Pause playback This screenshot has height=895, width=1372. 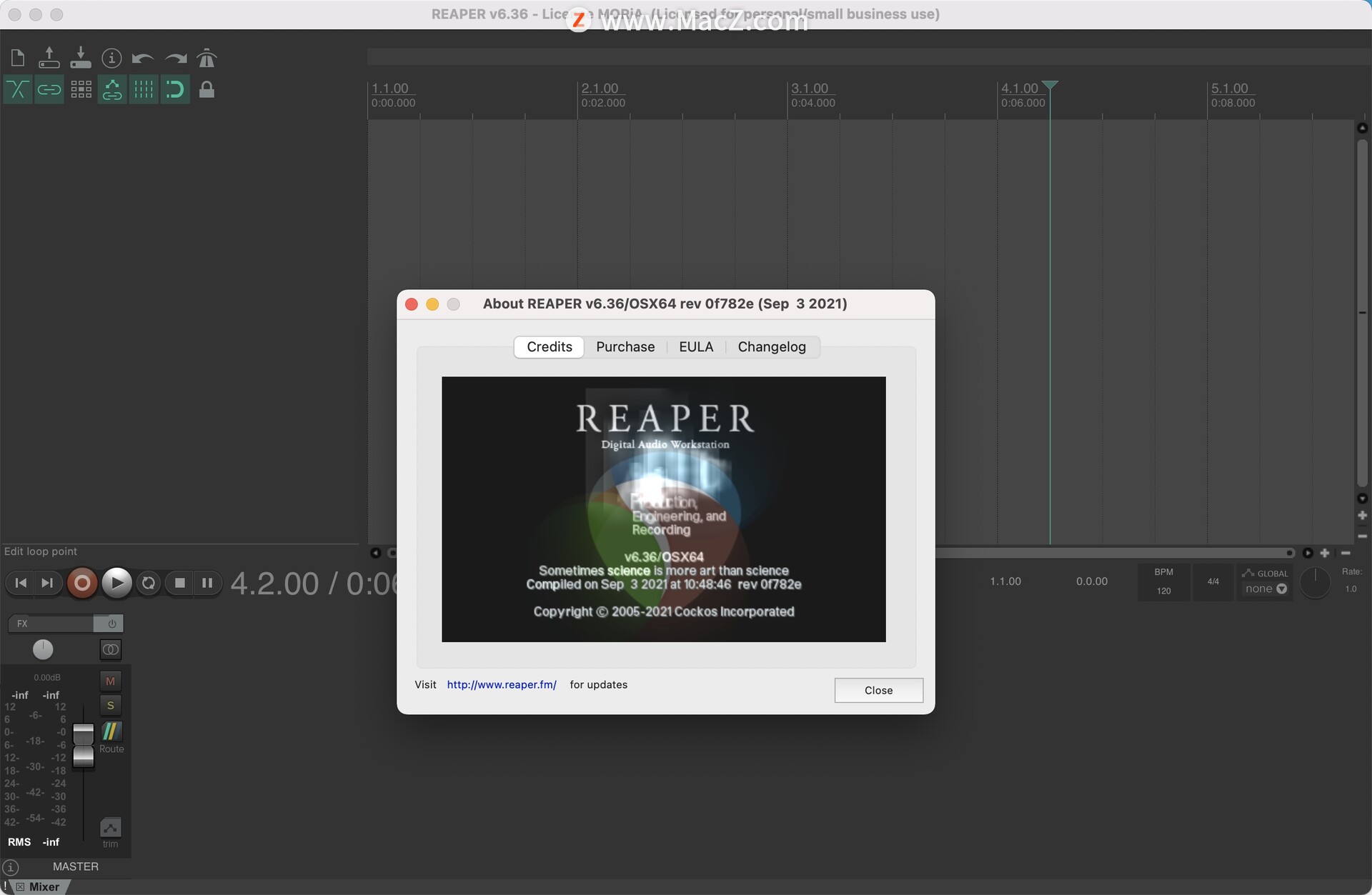point(207,583)
